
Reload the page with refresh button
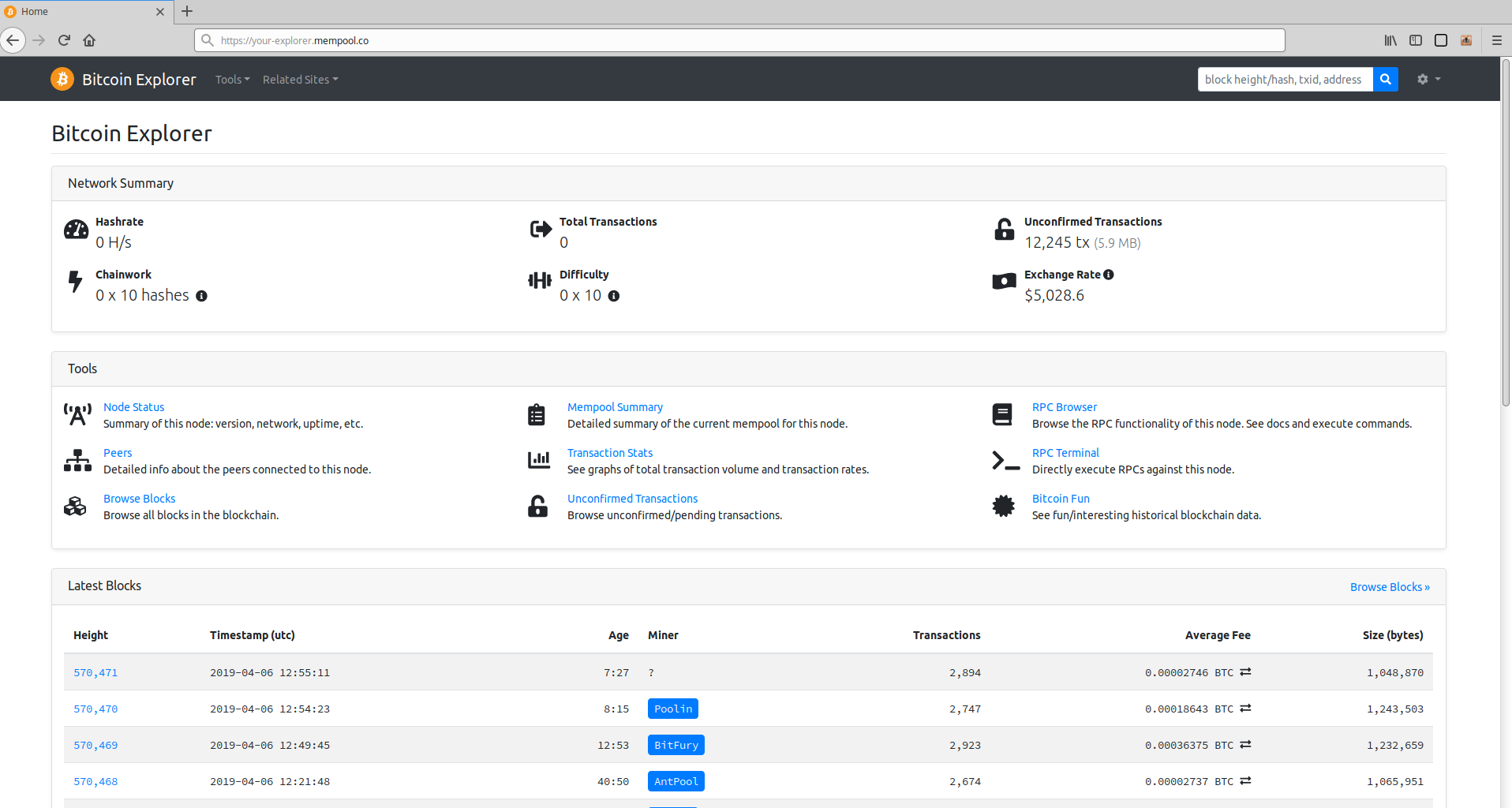[x=65, y=40]
